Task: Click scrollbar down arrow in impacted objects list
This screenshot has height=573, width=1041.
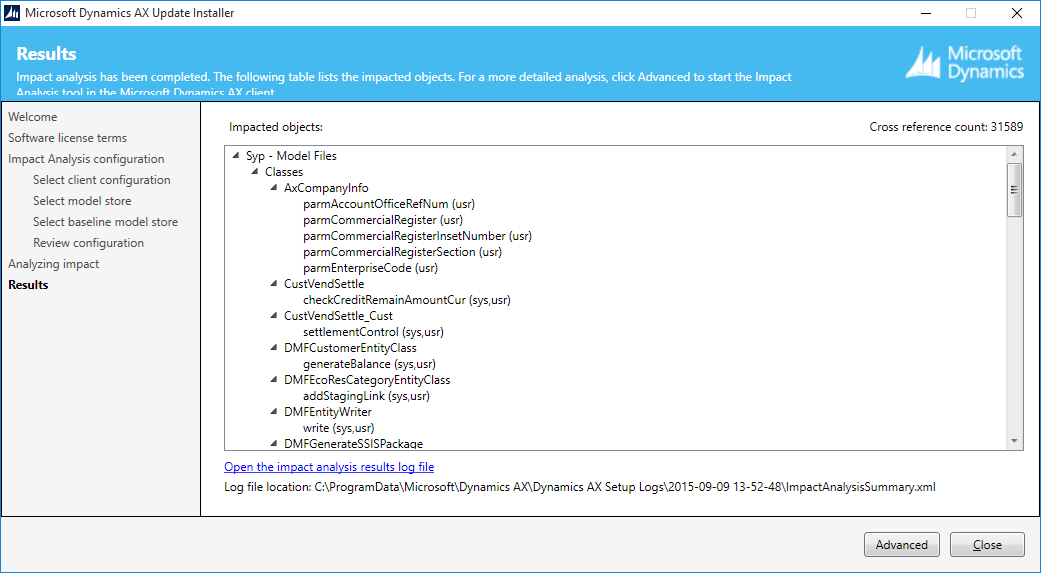Action: click(1014, 441)
